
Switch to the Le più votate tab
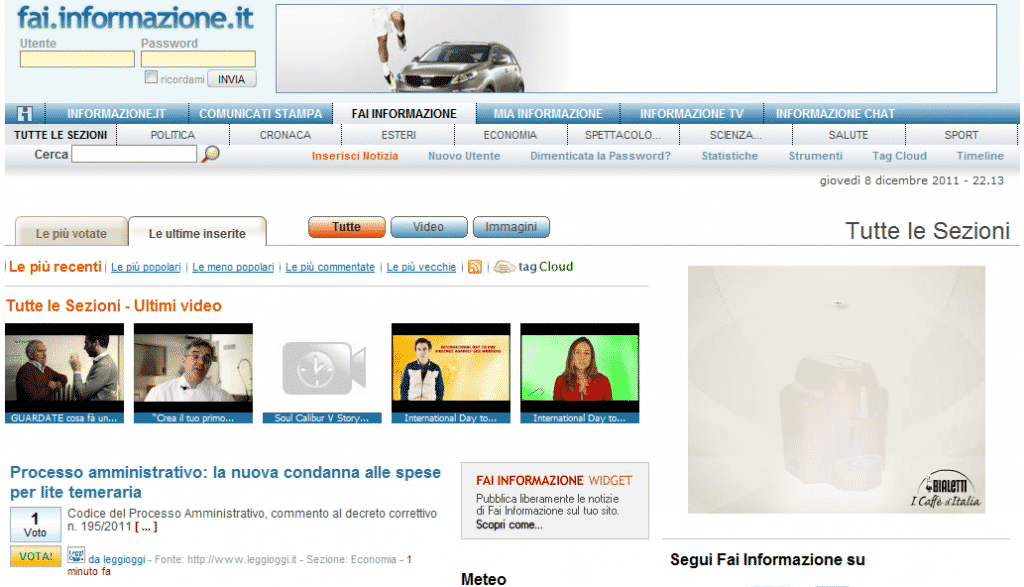[x=71, y=232]
